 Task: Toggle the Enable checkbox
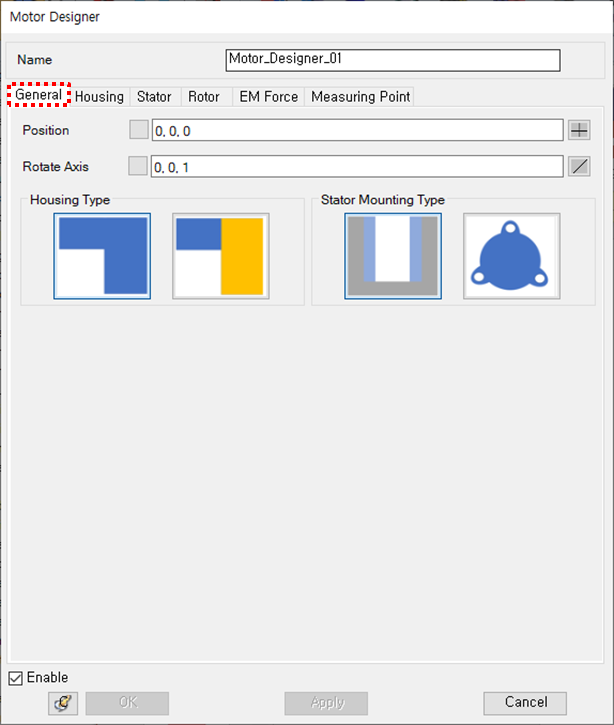click(x=15, y=678)
